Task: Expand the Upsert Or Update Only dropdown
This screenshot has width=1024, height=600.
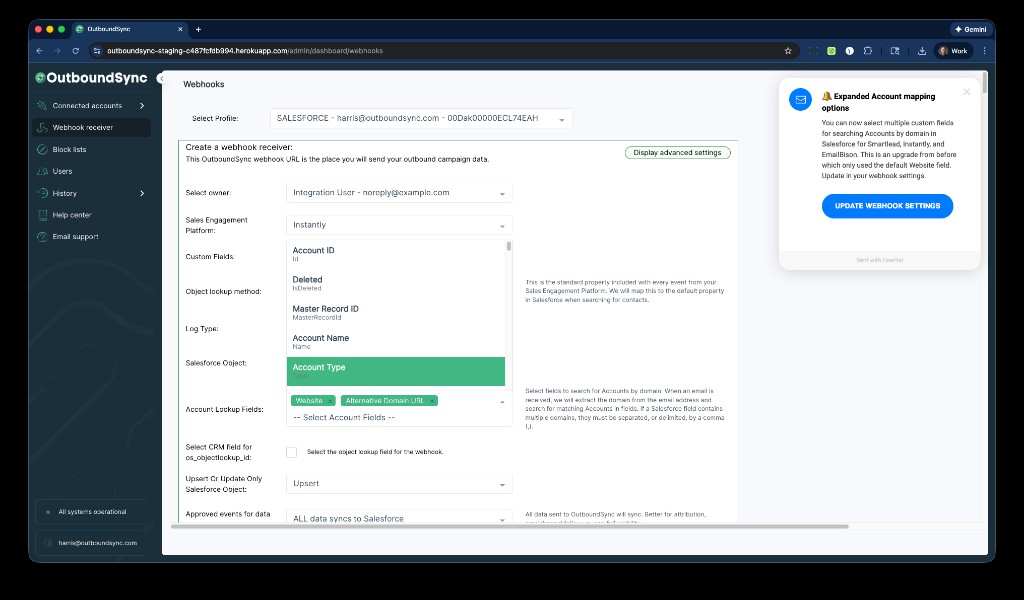Action: tap(399, 484)
